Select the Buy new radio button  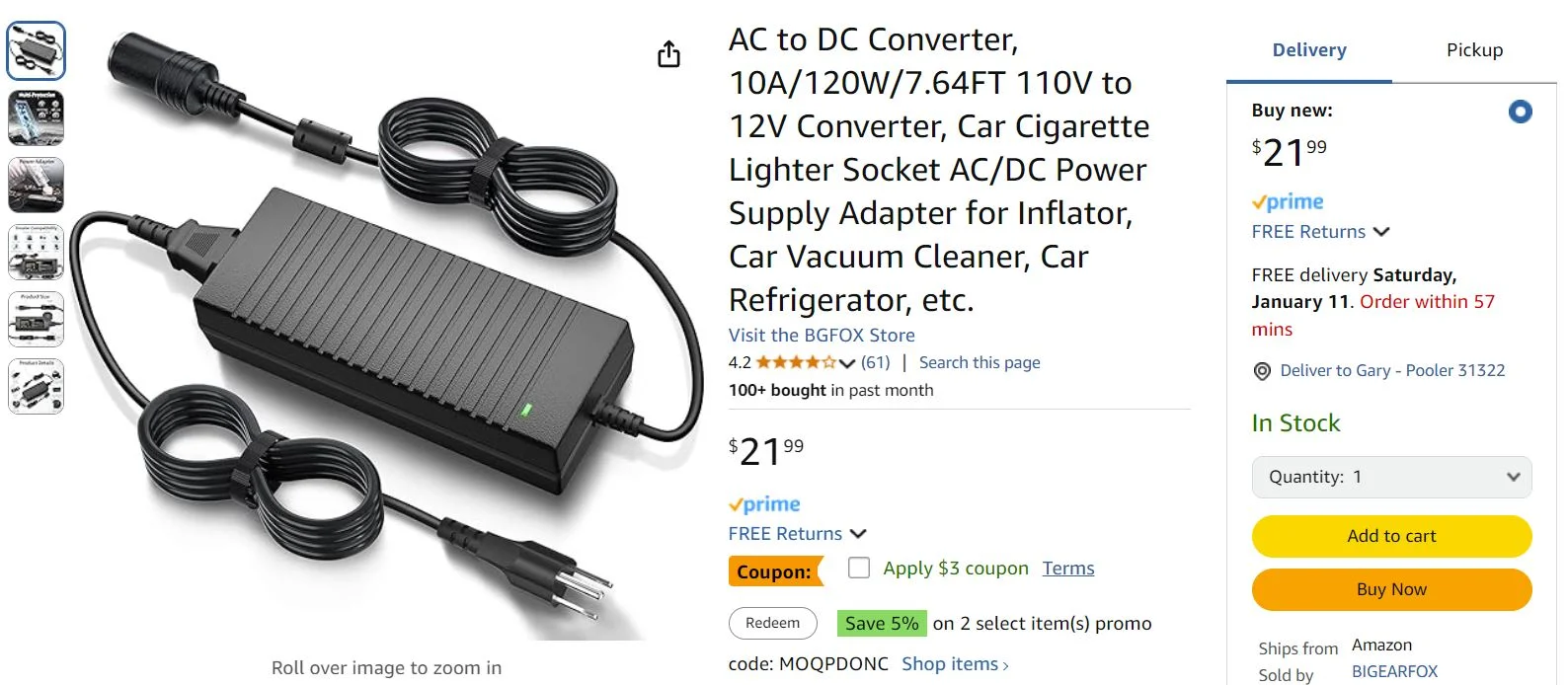(1519, 112)
